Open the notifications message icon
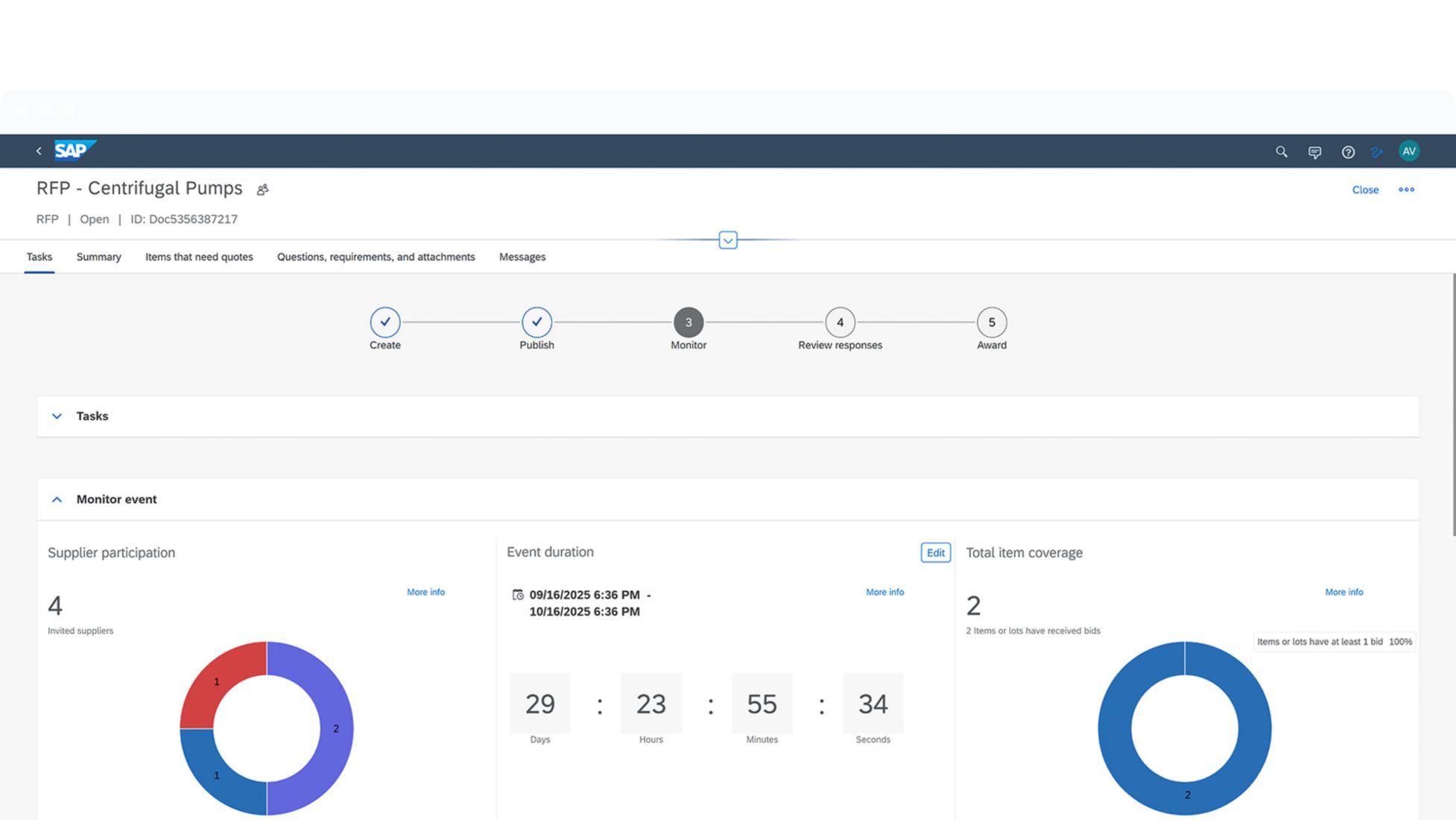The height and width of the screenshot is (820, 1456). [1314, 152]
